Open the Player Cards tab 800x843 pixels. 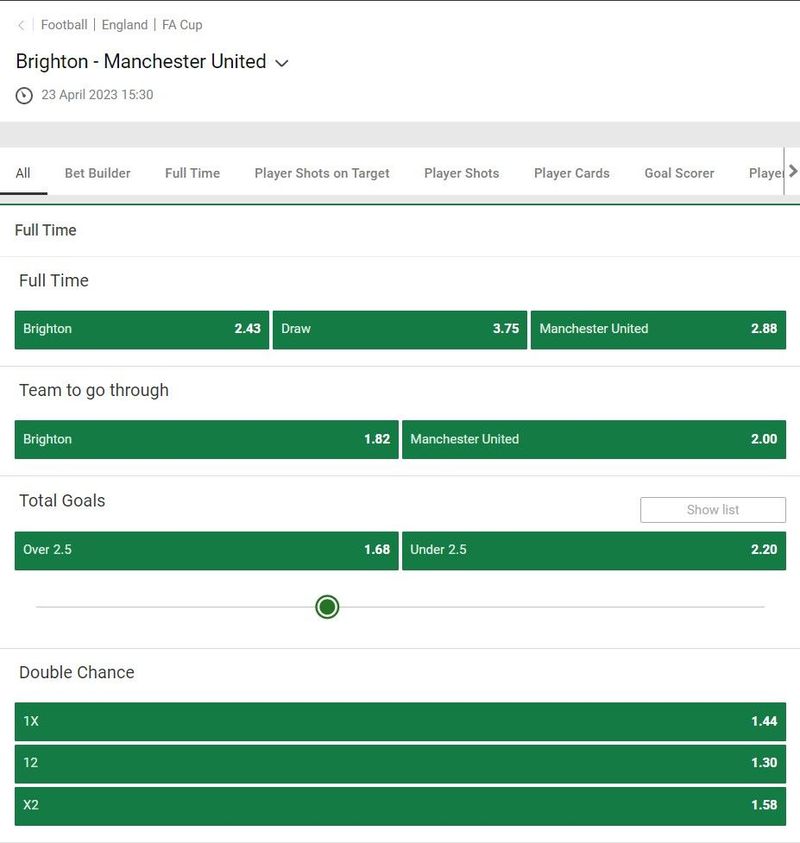click(x=572, y=173)
